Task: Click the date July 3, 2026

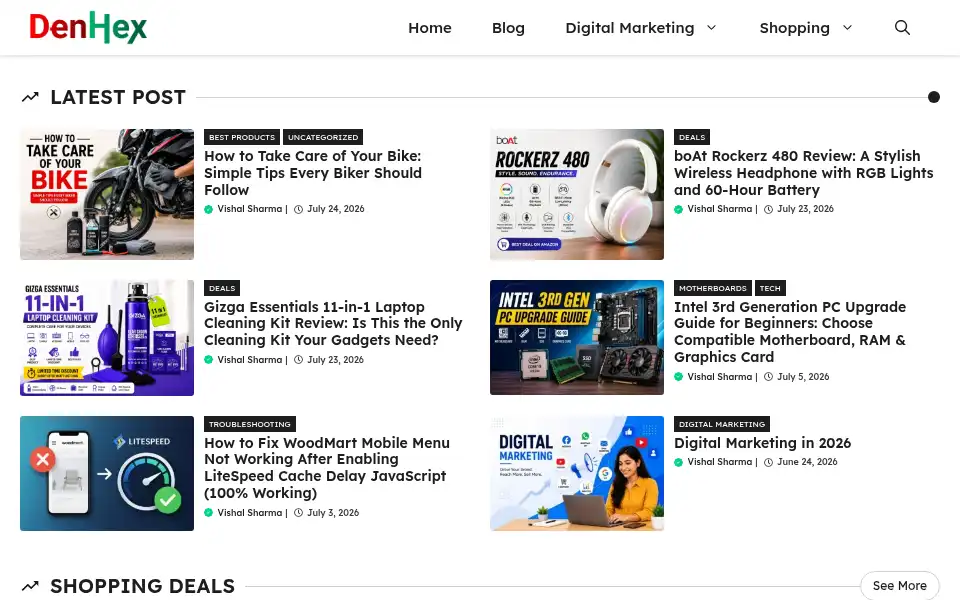Action: pyautogui.click(x=333, y=512)
